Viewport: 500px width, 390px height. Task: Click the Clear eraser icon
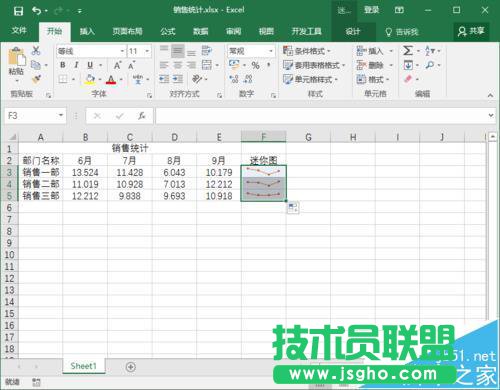pyautogui.click(x=408, y=79)
